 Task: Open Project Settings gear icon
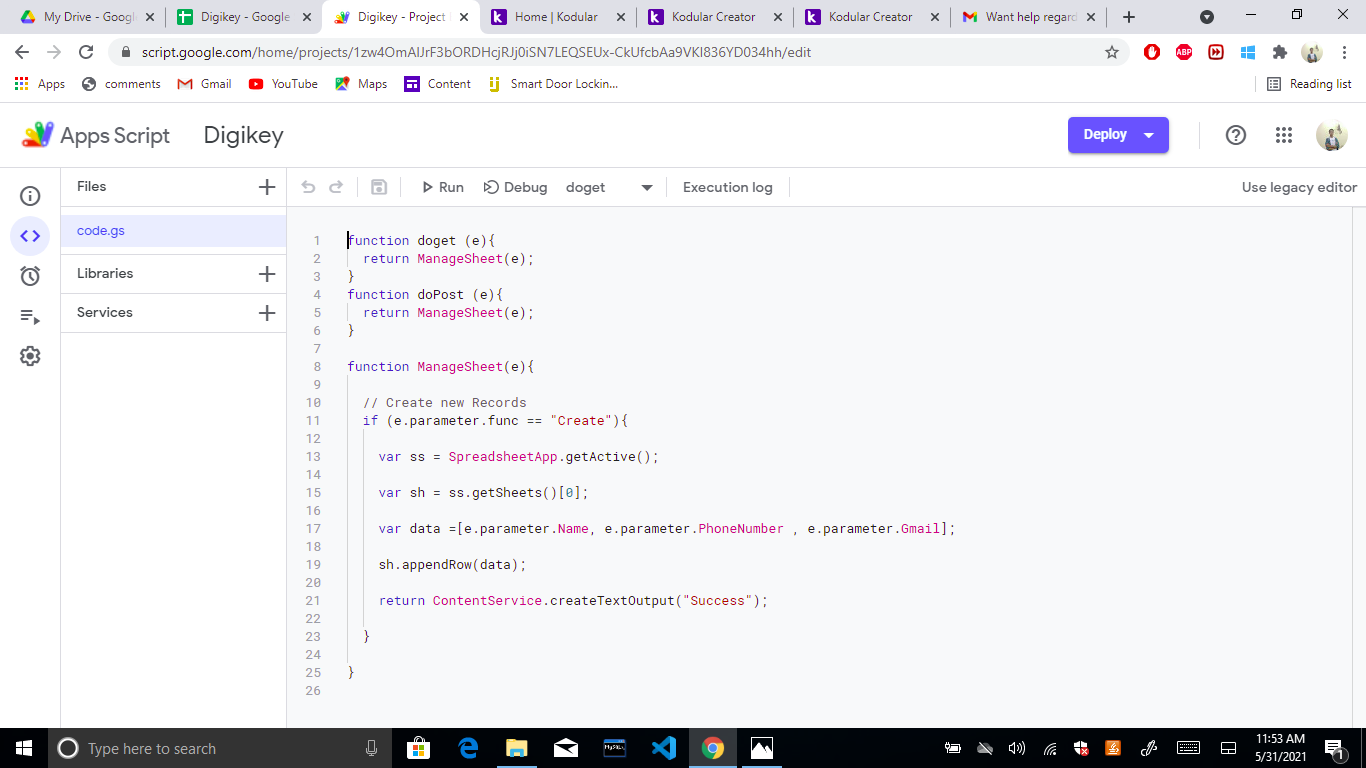point(30,356)
